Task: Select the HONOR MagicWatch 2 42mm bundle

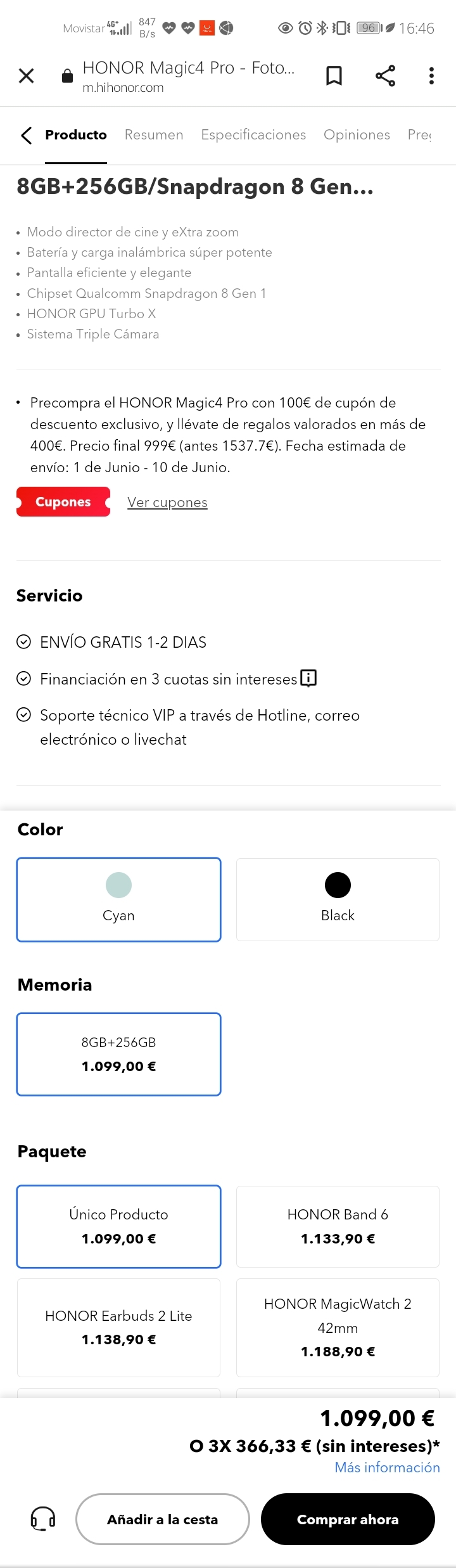Action: [338, 1327]
